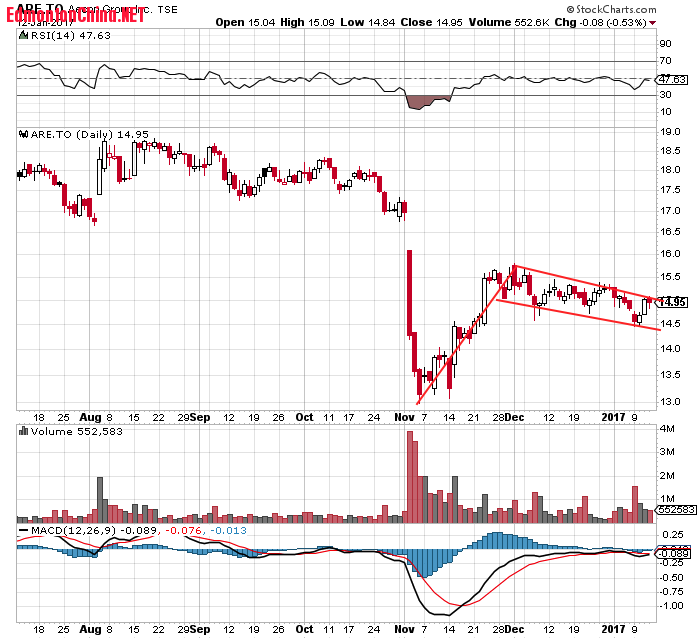This screenshot has width=700, height=639.
Task: Open the StockCharts.com link
Action: click(x=616, y=9)
